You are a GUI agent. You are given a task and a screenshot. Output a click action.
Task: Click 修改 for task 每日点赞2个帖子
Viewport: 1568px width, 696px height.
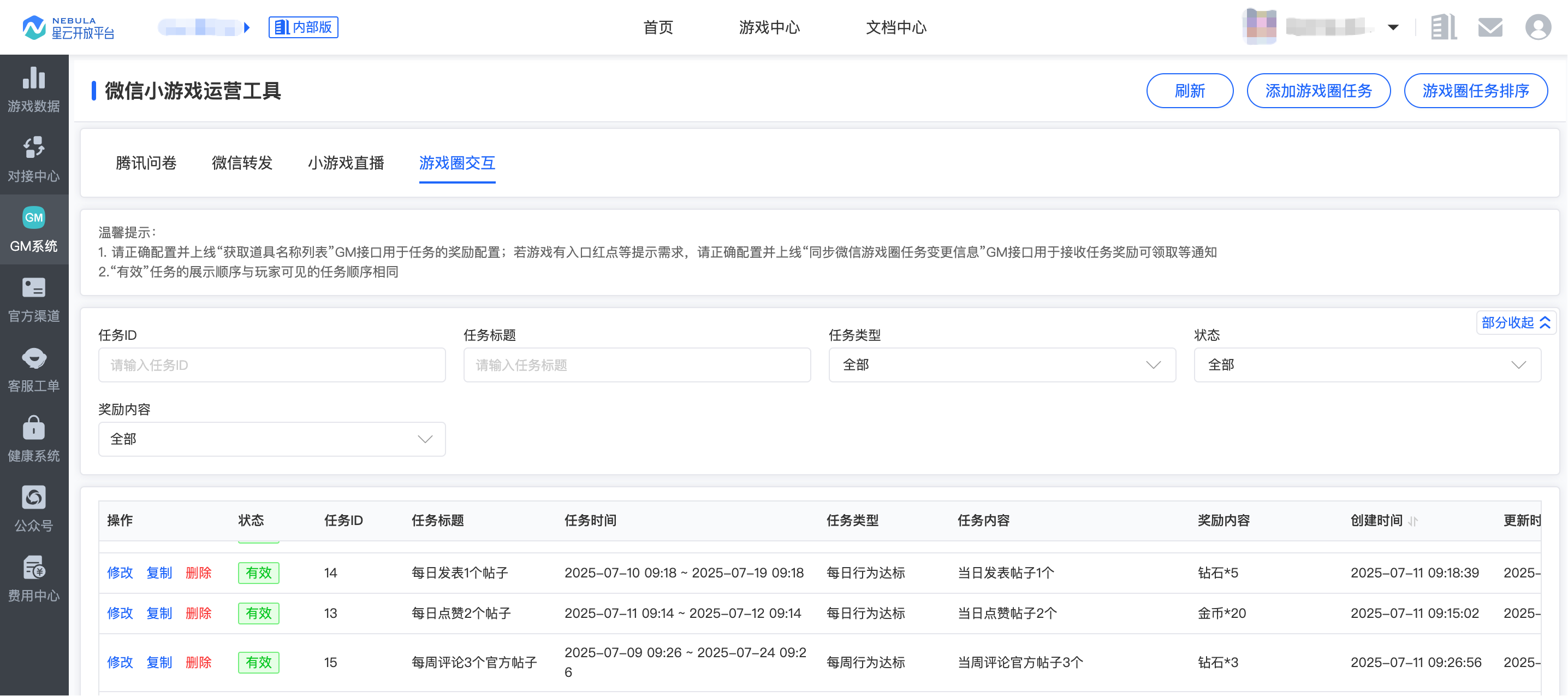(120, 614)
